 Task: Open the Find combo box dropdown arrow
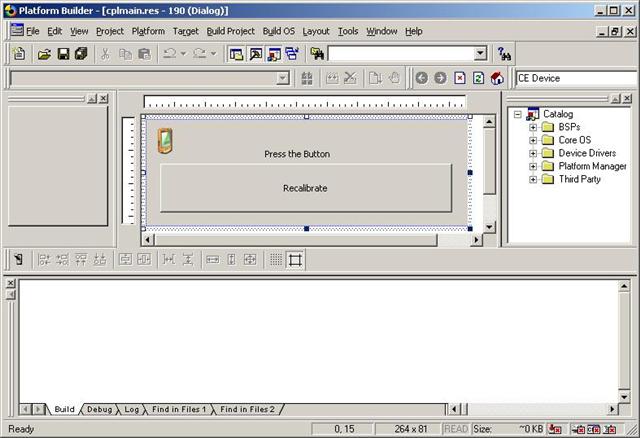(x=481, y=53)
